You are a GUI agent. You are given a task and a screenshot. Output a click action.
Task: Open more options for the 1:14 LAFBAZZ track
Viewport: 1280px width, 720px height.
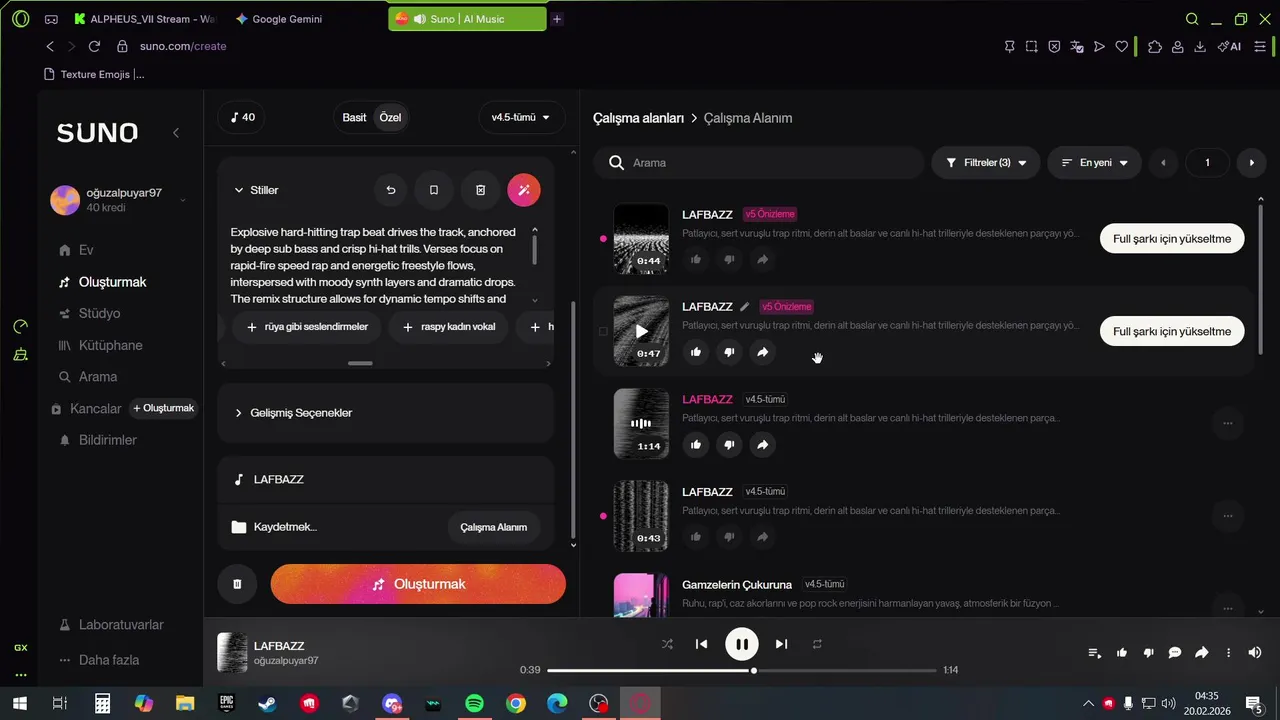[1228, 423]
